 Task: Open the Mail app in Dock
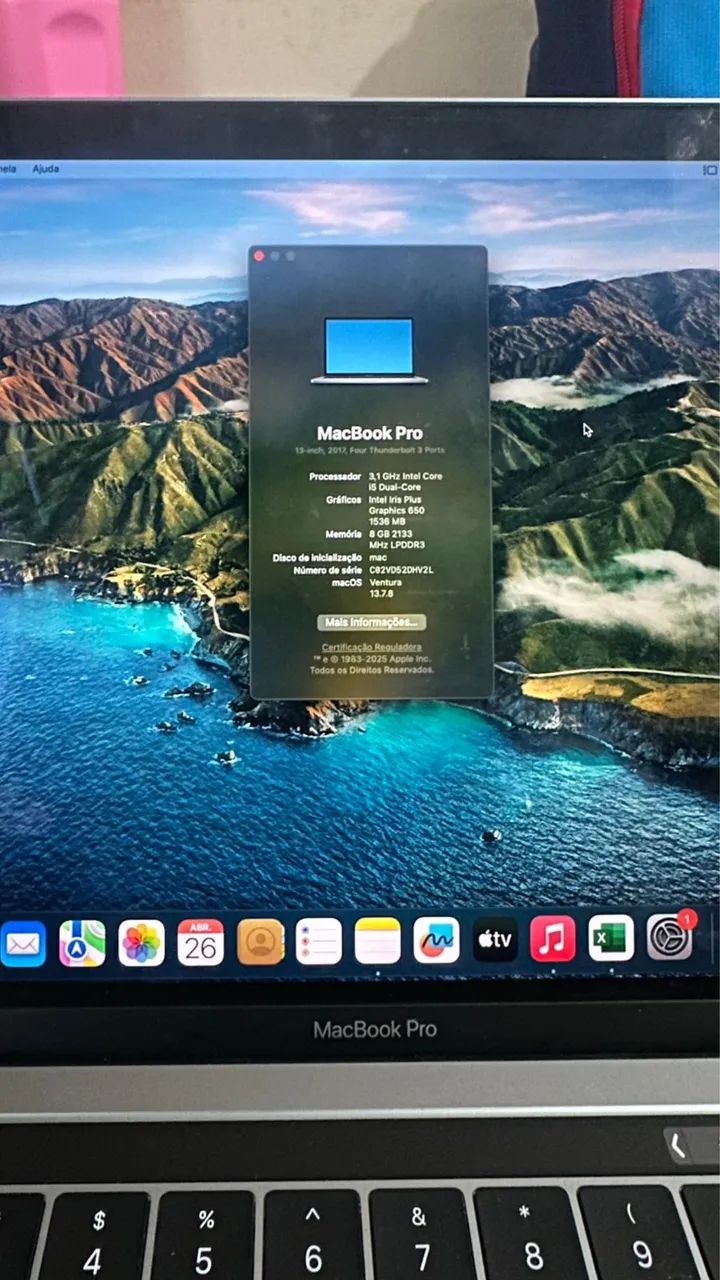click(x=22, y=943)
